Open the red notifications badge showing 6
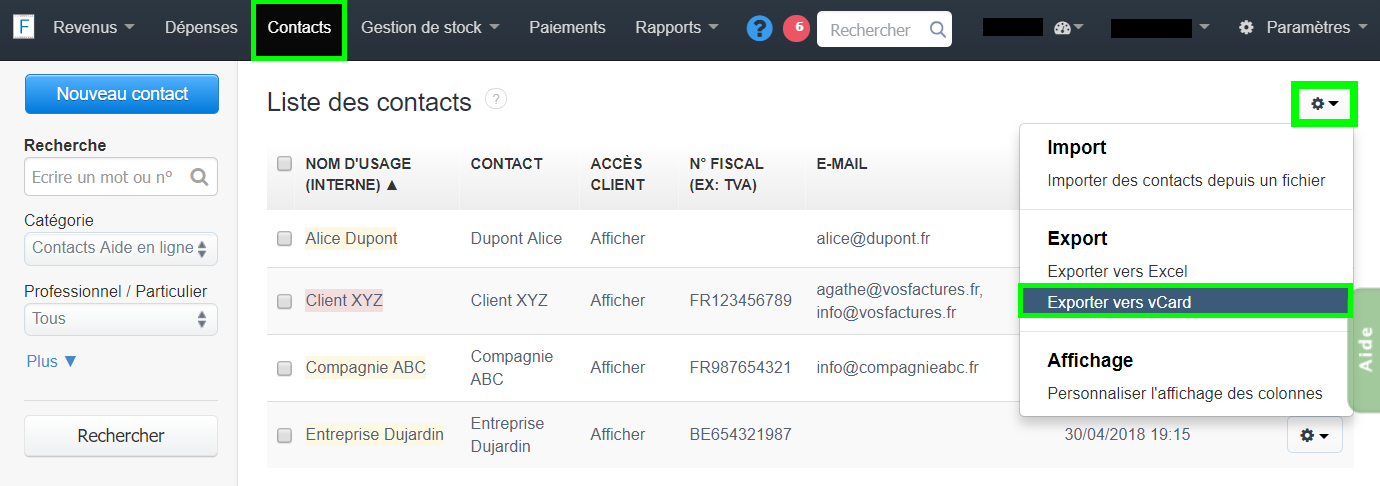 797,28
